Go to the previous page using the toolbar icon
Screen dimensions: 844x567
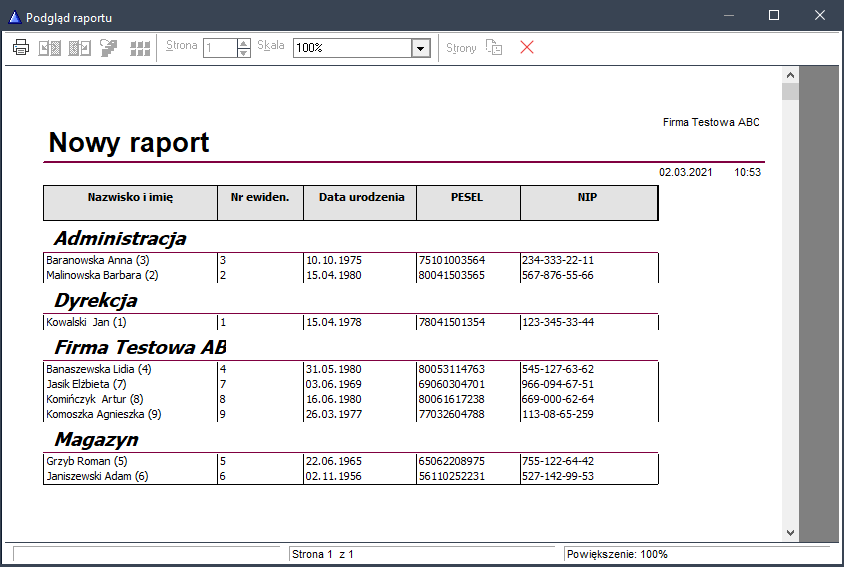point(50,48)
